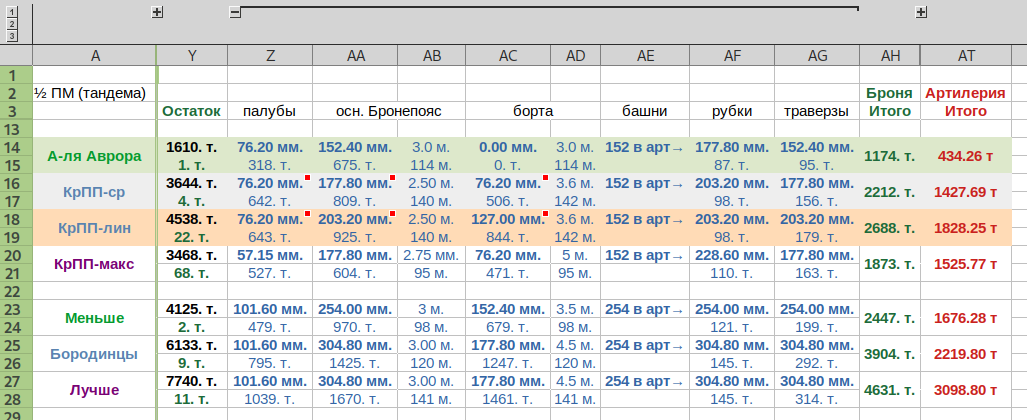The image size is (1027, 420).
Task: Click the '1039. т.' cell
Action: click(270, 399)
